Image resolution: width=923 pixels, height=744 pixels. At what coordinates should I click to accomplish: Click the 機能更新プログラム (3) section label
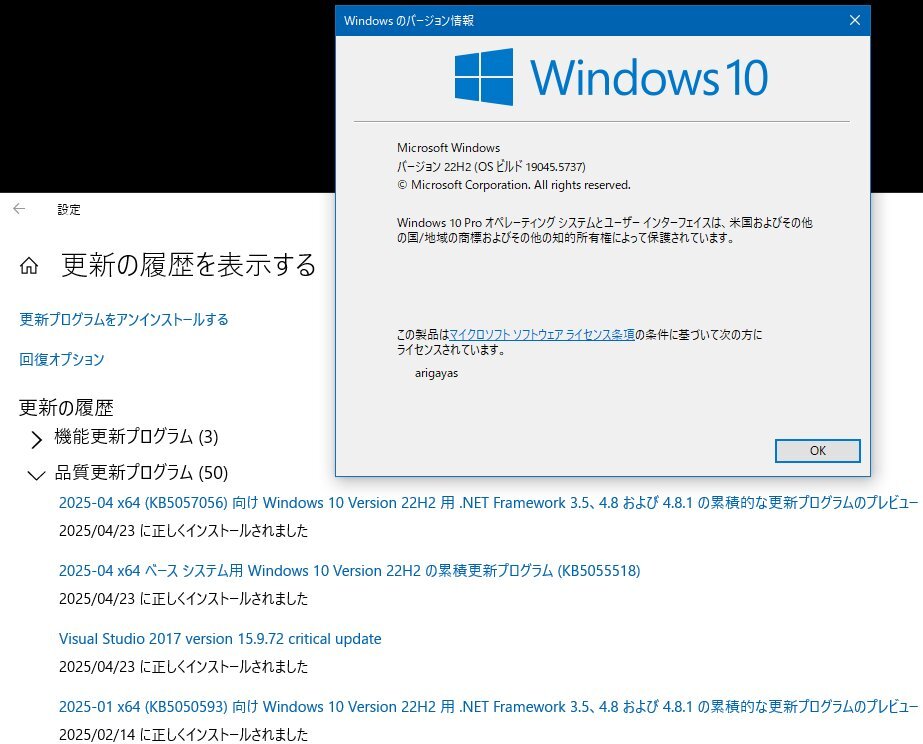click(137, 437)
